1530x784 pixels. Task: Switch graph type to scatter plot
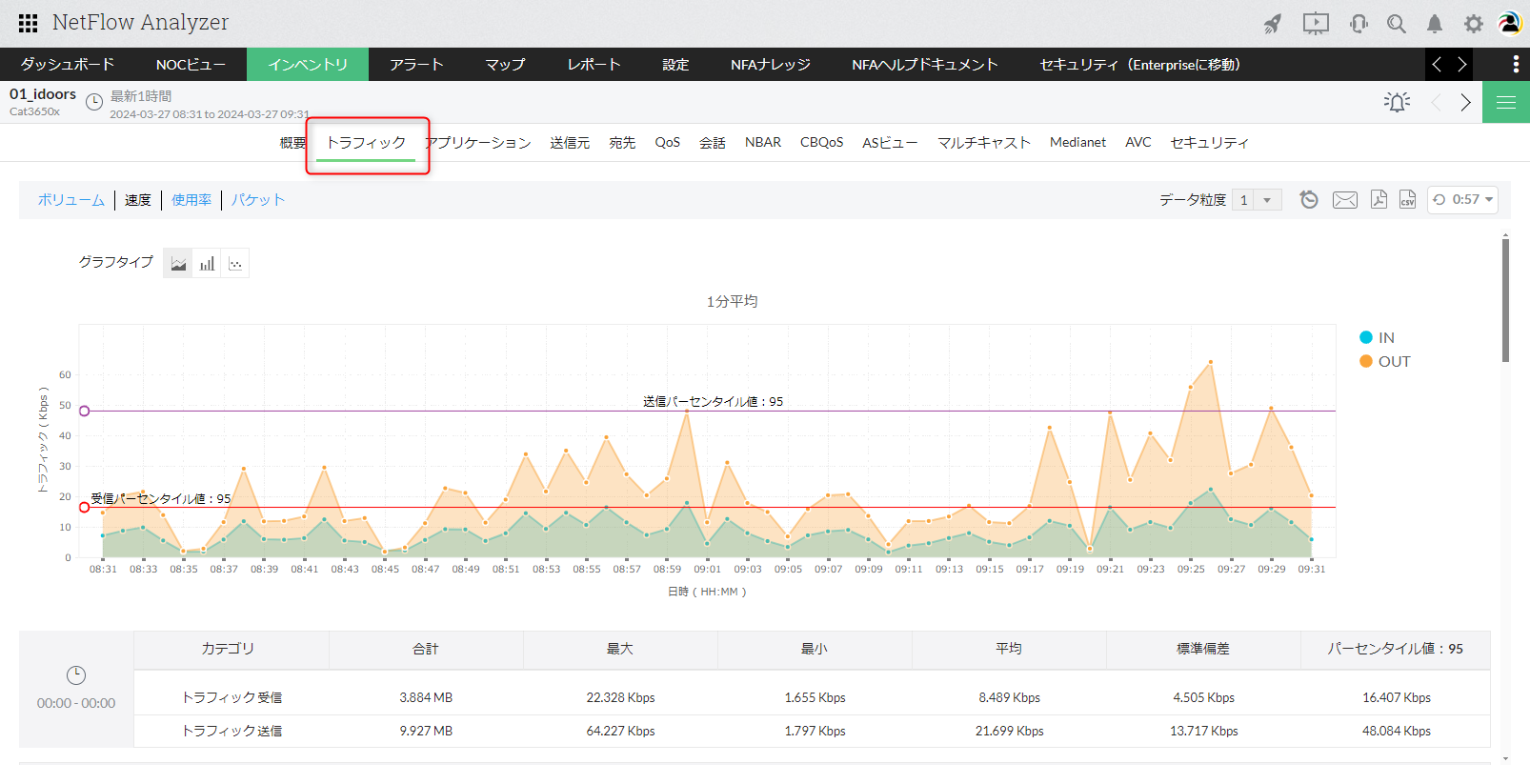(x=235, y=264)
